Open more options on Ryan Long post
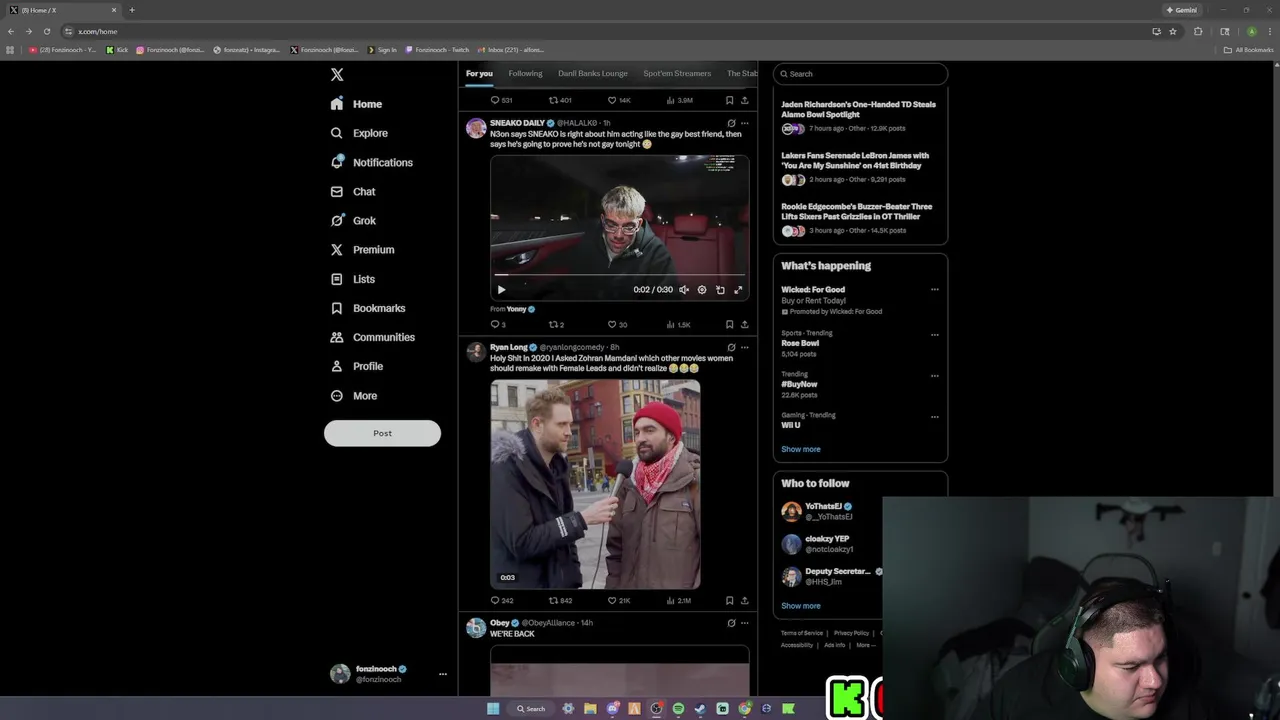 click(744, 347)
